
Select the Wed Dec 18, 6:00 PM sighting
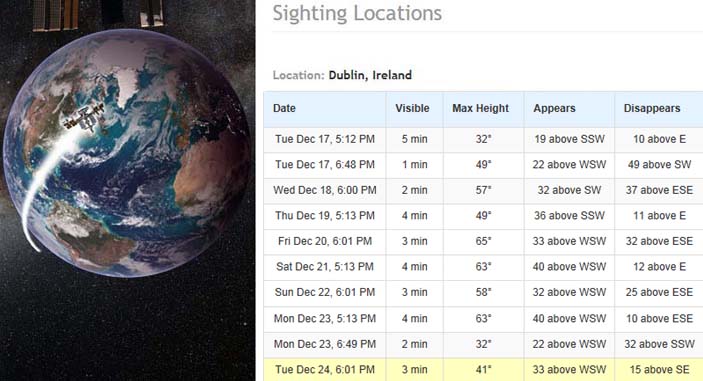pos(483,190)
